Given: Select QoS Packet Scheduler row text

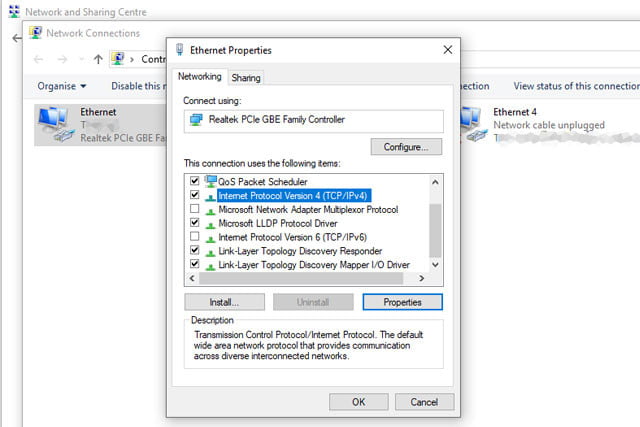Looking at the screenshot, I should (x=262, y=182).
